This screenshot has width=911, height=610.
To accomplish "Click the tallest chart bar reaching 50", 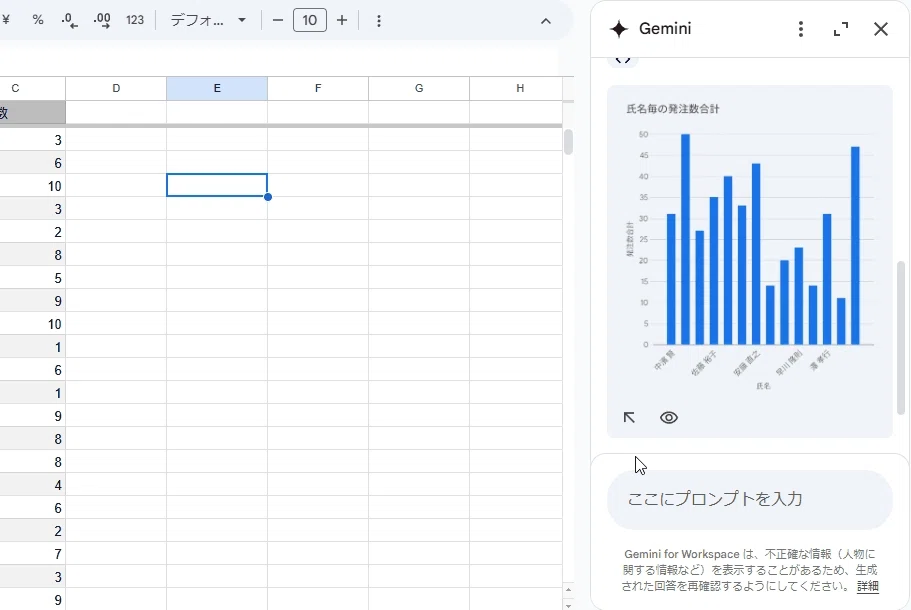I will tap(686, 239).
